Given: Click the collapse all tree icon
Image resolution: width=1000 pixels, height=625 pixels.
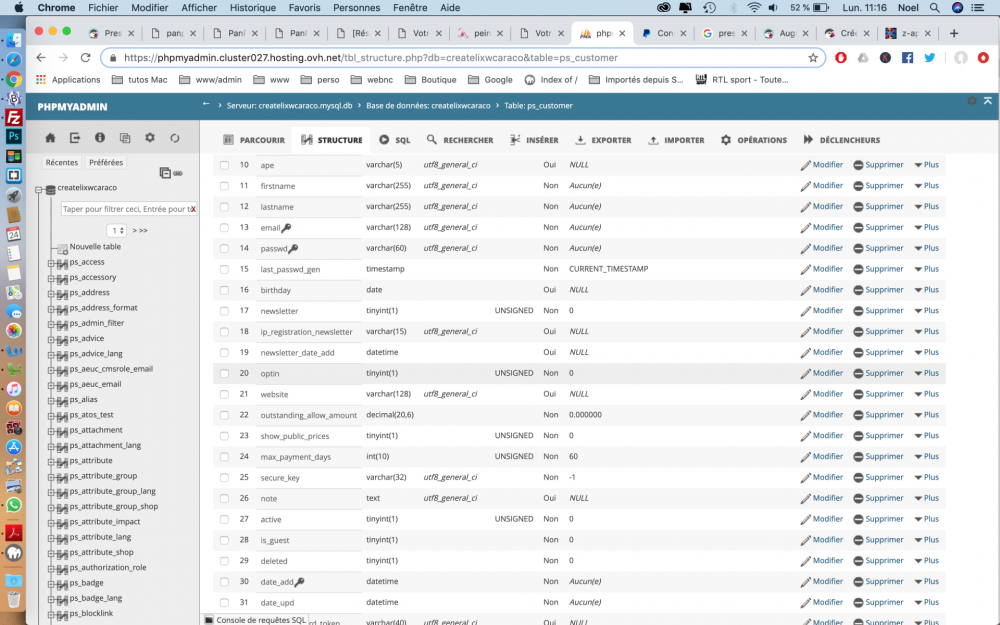Looking at the screenshot, I should [165, 173].
